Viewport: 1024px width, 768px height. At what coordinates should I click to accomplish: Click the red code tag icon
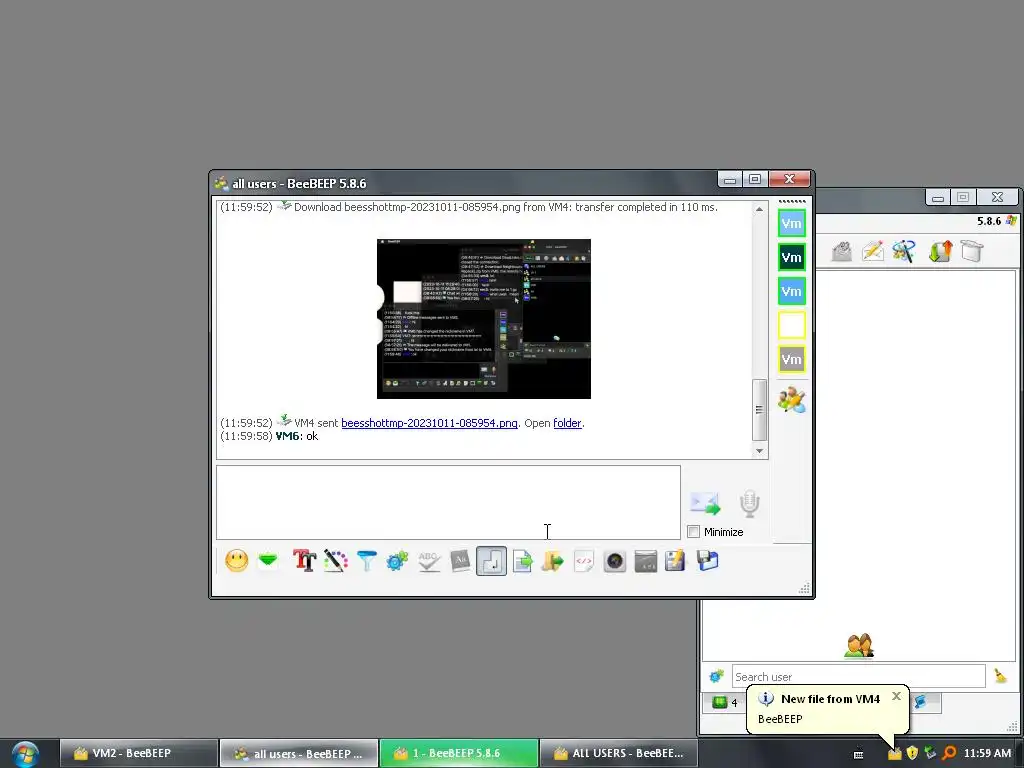[584, 560]
